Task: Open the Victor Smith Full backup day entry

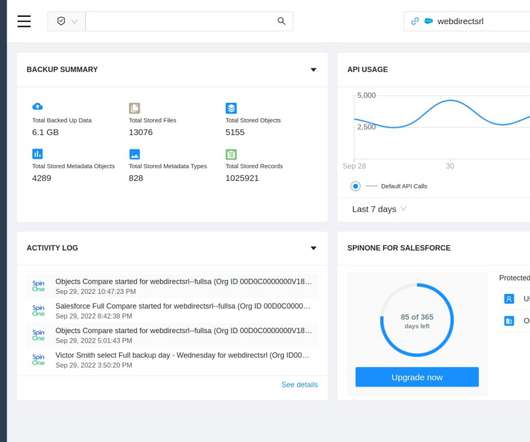Action: [x=172, y=360]
